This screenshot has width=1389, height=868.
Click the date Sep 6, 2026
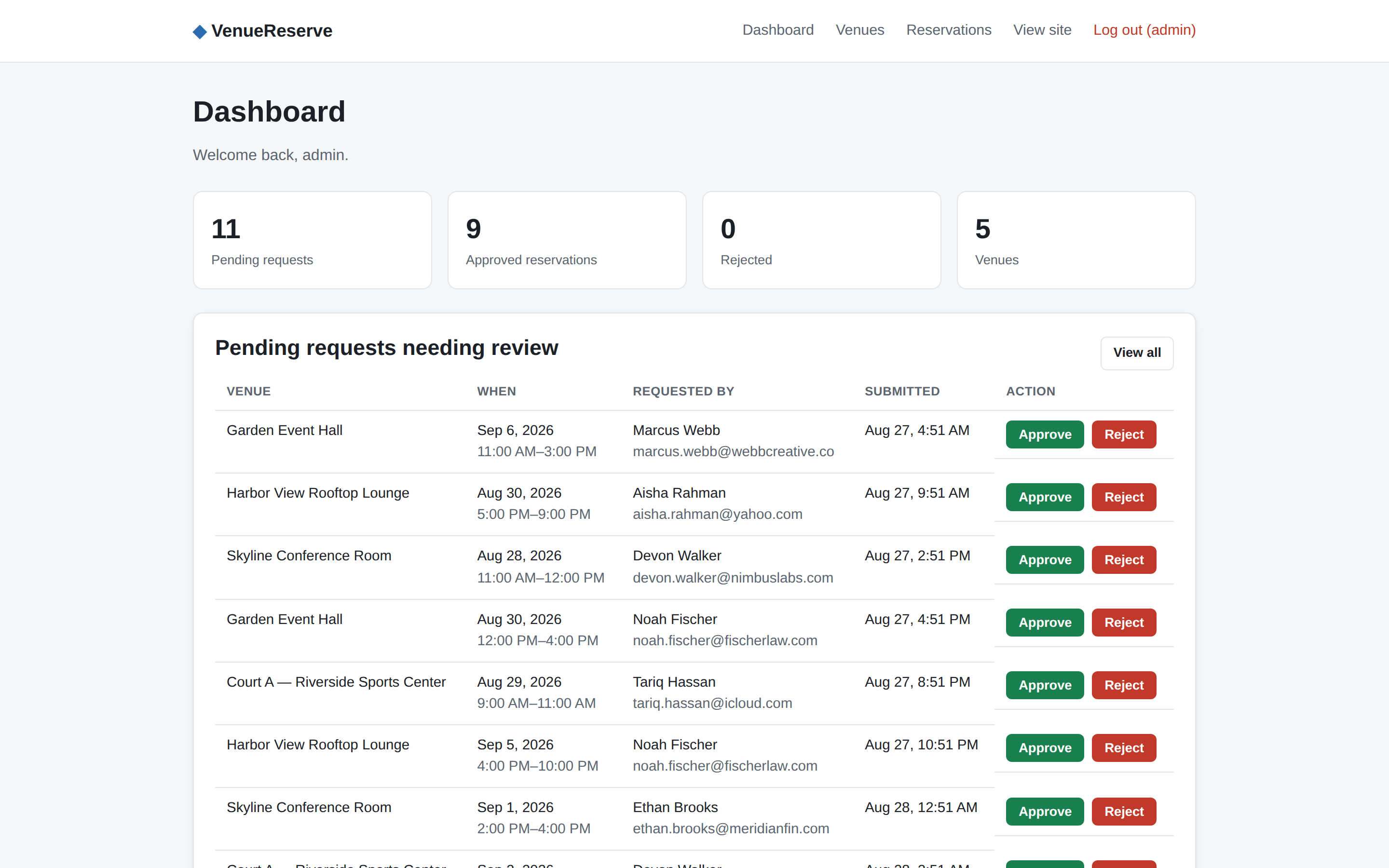[x=515, y=430]
